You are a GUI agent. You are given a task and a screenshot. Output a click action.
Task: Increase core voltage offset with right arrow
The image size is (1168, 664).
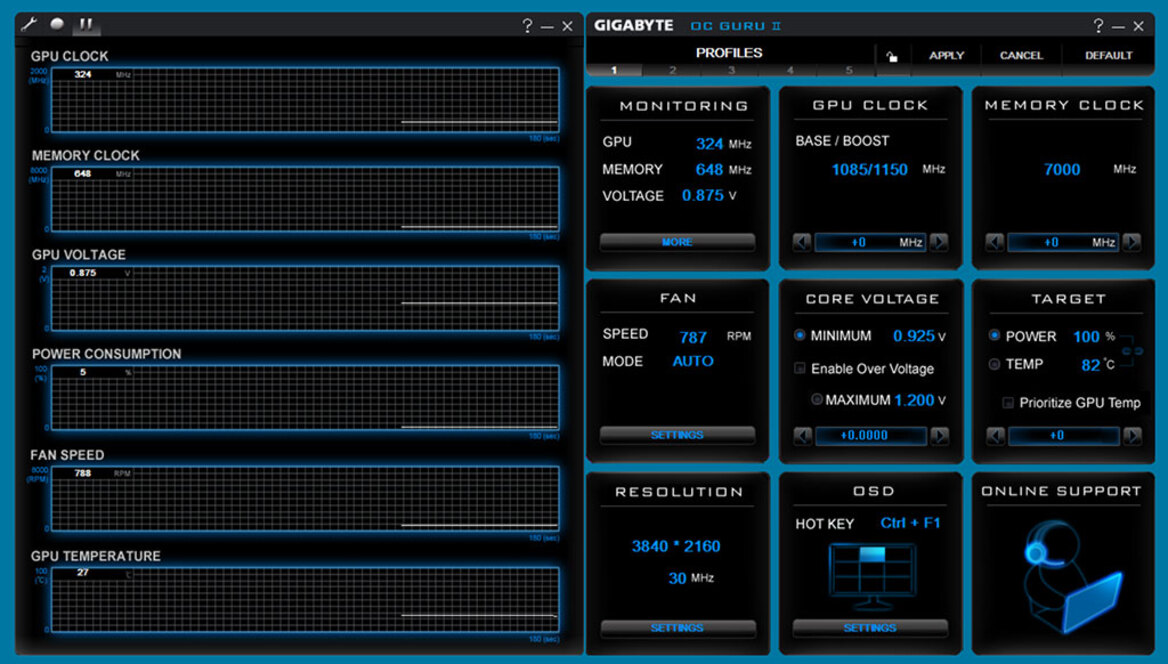pos(939,435)
